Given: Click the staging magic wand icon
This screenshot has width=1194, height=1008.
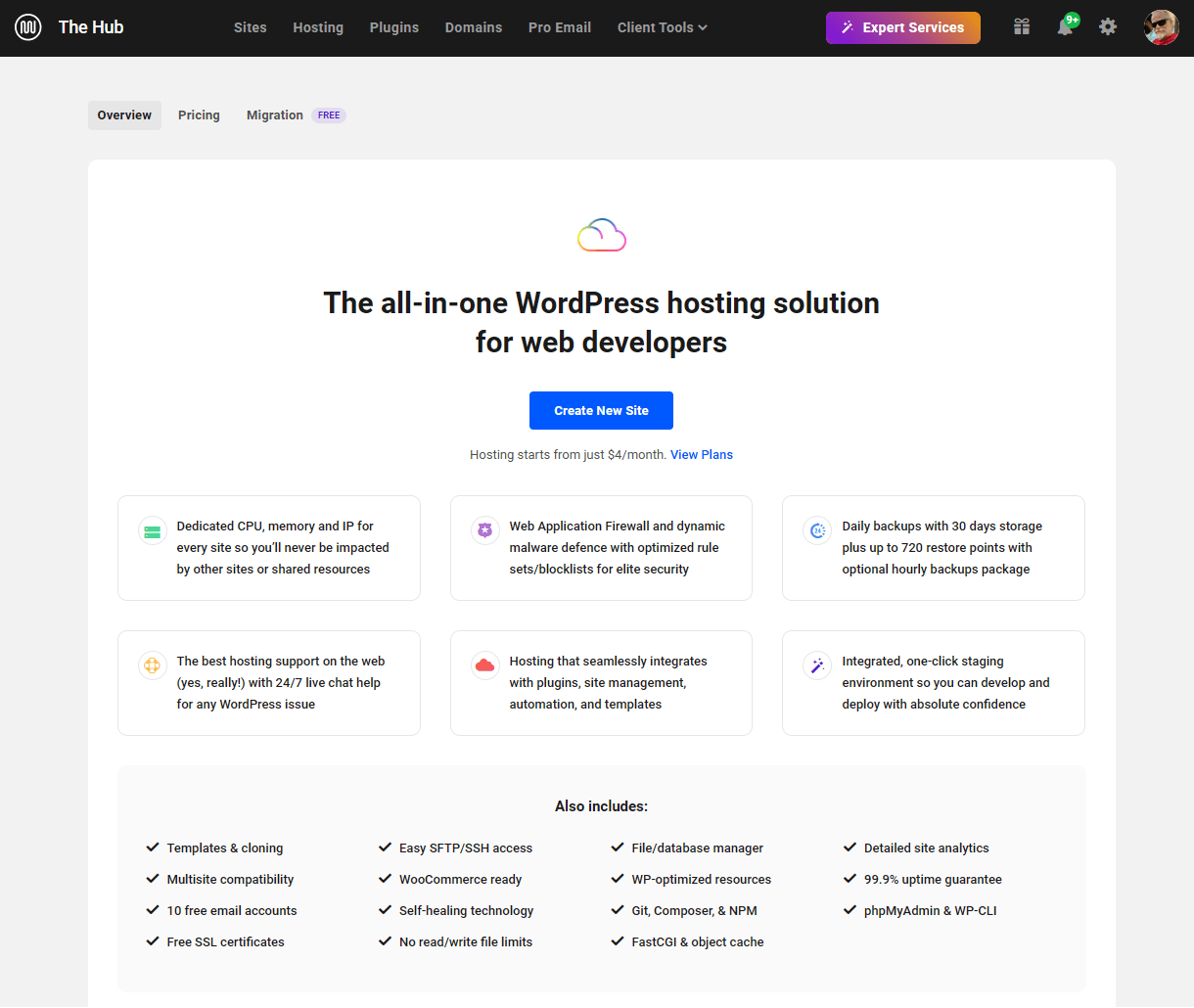Looking at the screenshot, I should pos(816,665).
